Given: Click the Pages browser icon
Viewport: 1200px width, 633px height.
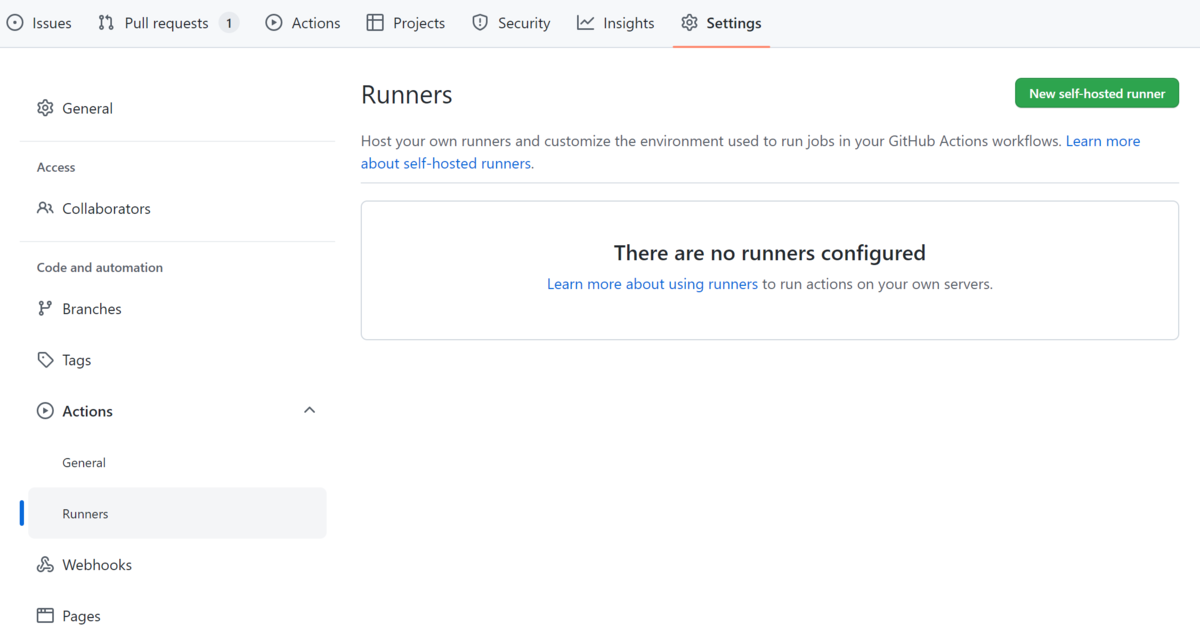Looking at the screenshot, I should pos(45,616).
